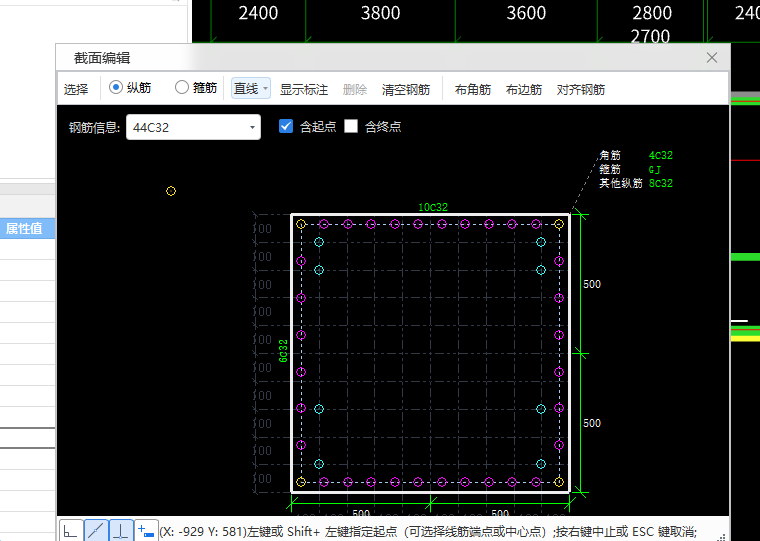The height and width of the screenshot is (541, 760).
Task: Click the 10C32 top edge annotation
Action: (433, 207)
